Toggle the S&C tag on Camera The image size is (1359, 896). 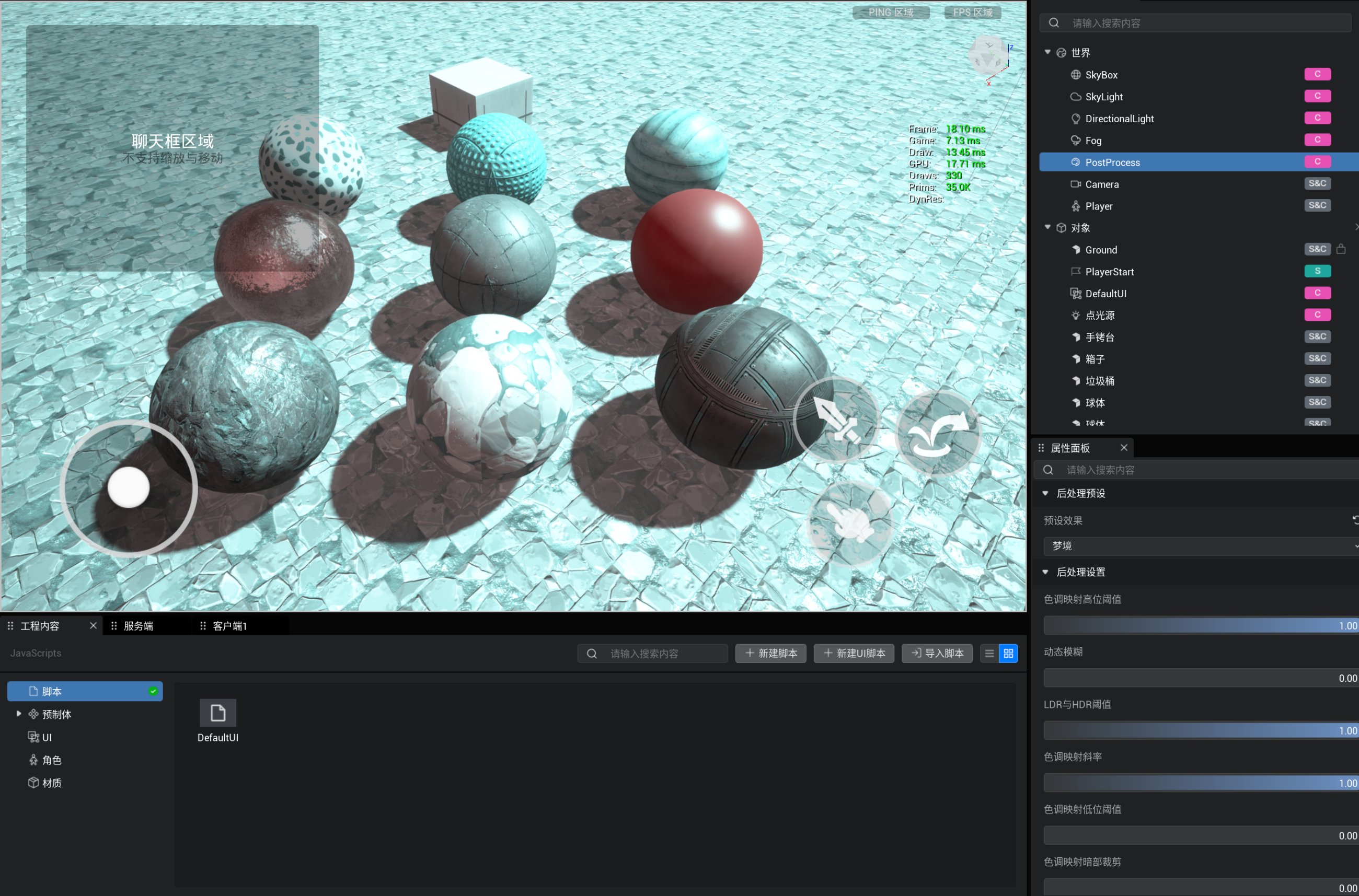pos(1317,183)
